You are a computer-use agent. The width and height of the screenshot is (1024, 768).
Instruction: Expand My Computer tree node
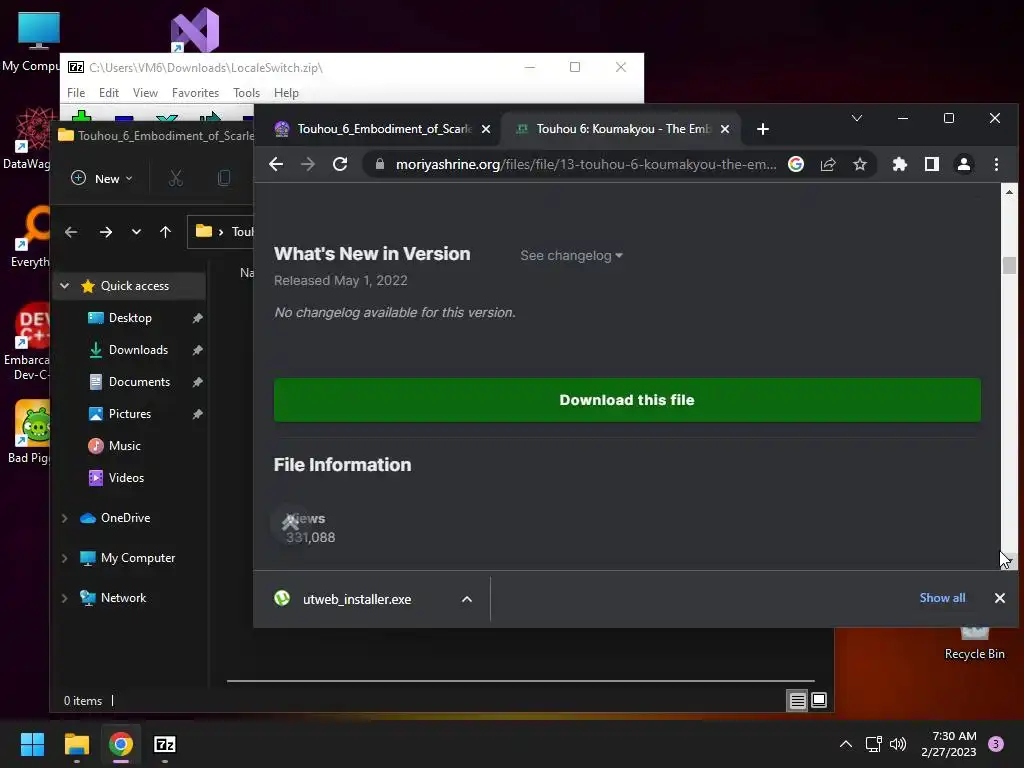pyautogui.click(x=65, y=558)
